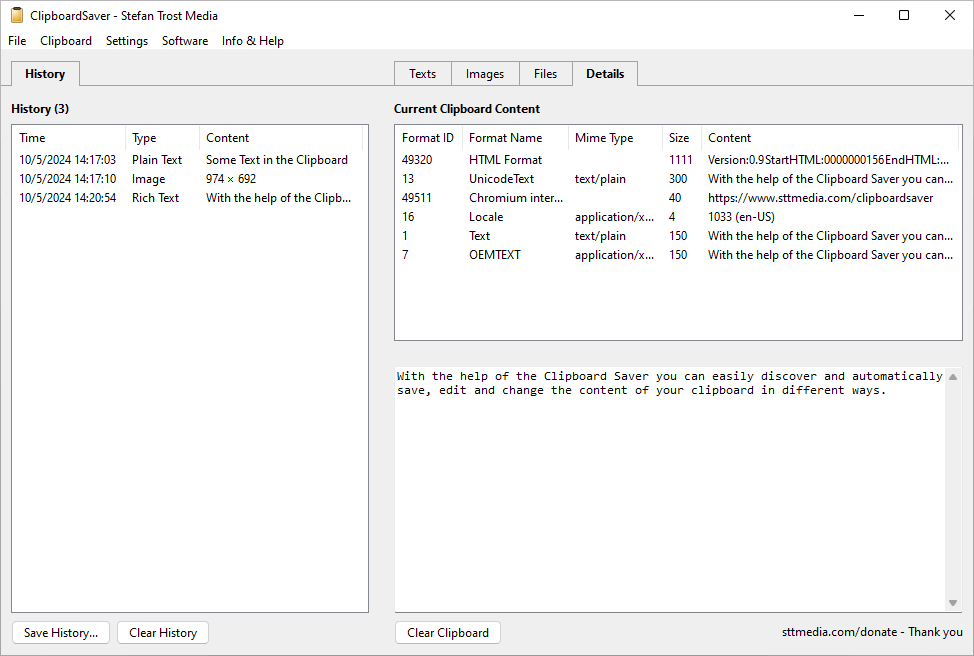This screenshot has height=656, width=974.
Task: Click inside the clipboard text preview area
Action: (x=668, y=490)
